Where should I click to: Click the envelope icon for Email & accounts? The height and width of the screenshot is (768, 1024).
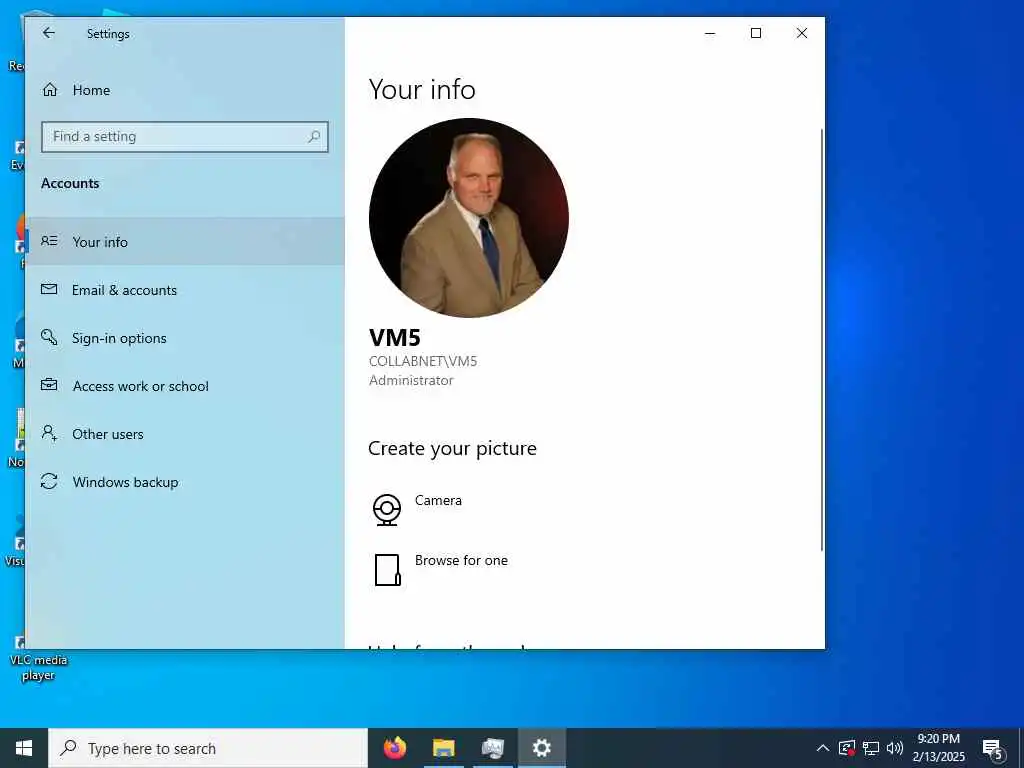[x=49, y=289]
